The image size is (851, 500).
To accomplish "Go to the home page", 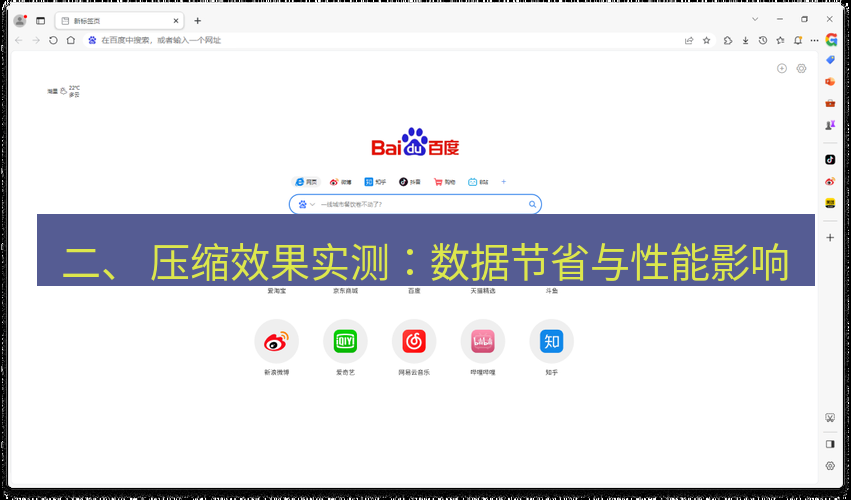I will (x=71, y=40).
